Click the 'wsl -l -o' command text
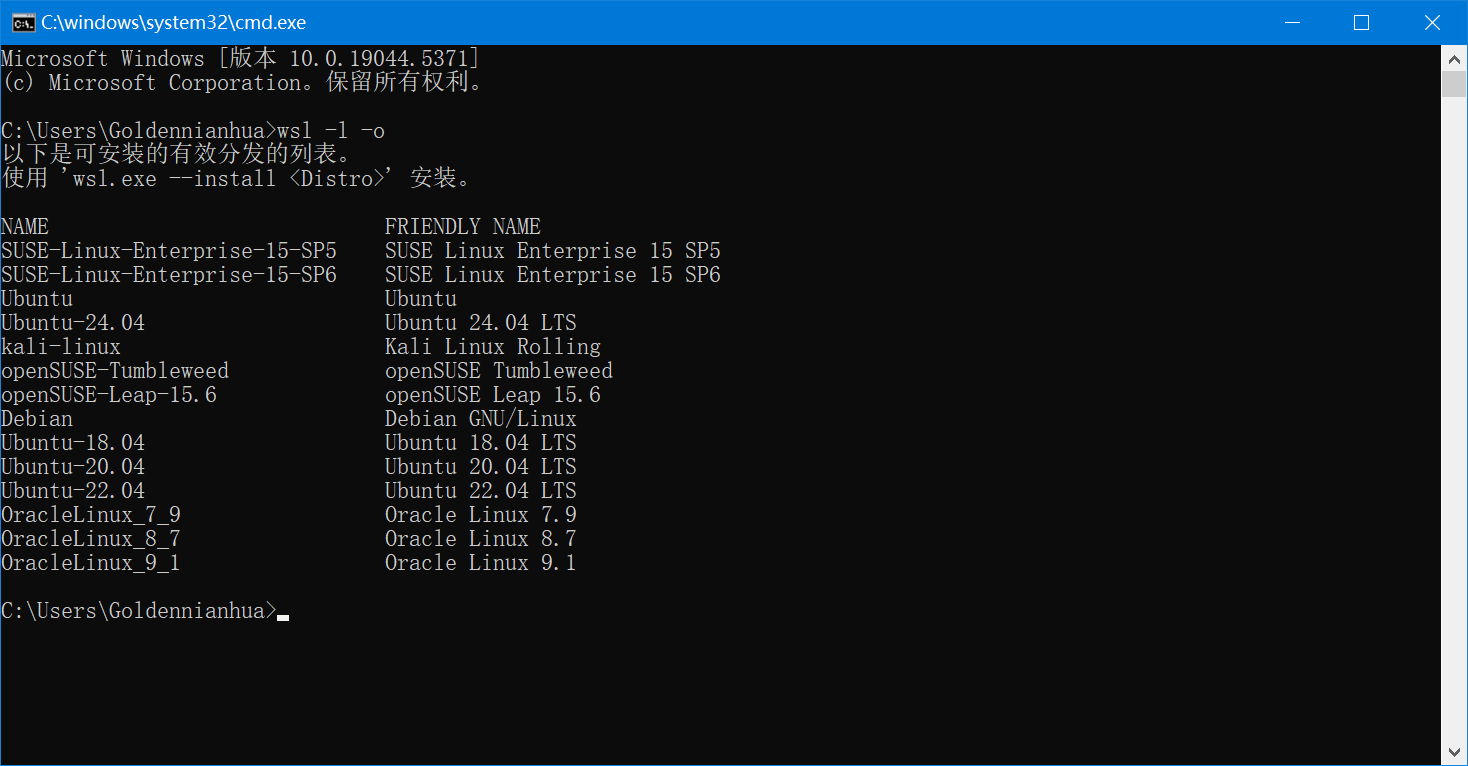This screenshot has height=766, width=1468. [331, 131]
